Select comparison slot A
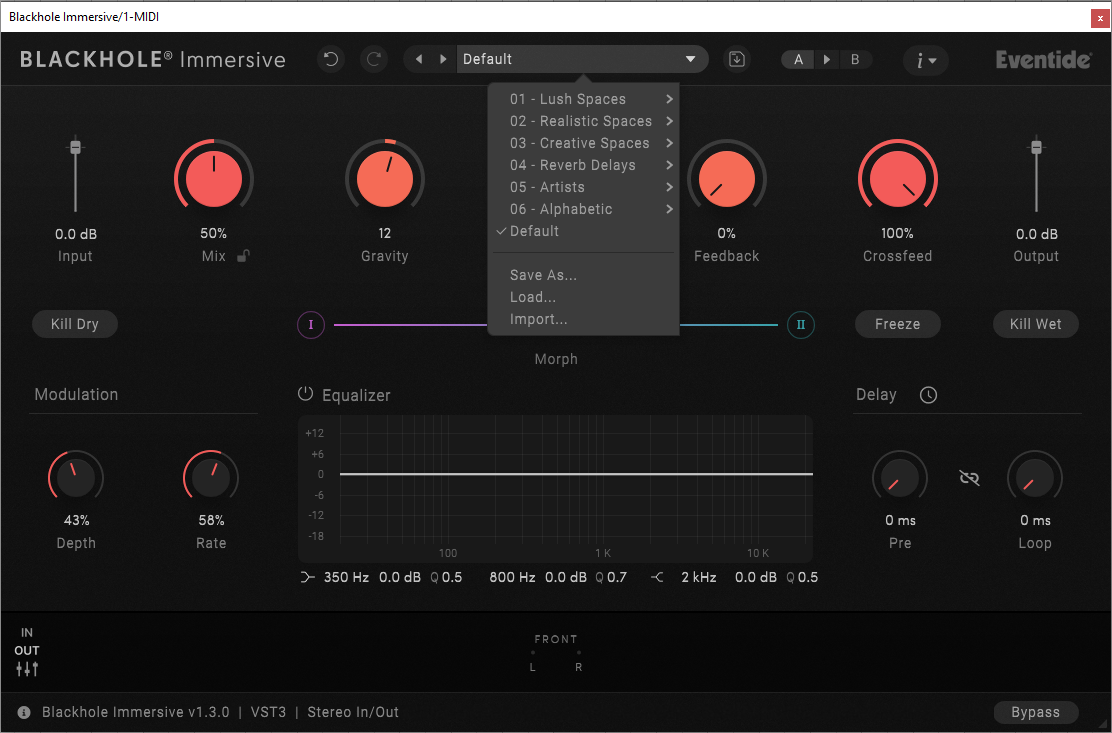Image resolution: width=1112 pixels, height=733 pixels. (799, 60)
